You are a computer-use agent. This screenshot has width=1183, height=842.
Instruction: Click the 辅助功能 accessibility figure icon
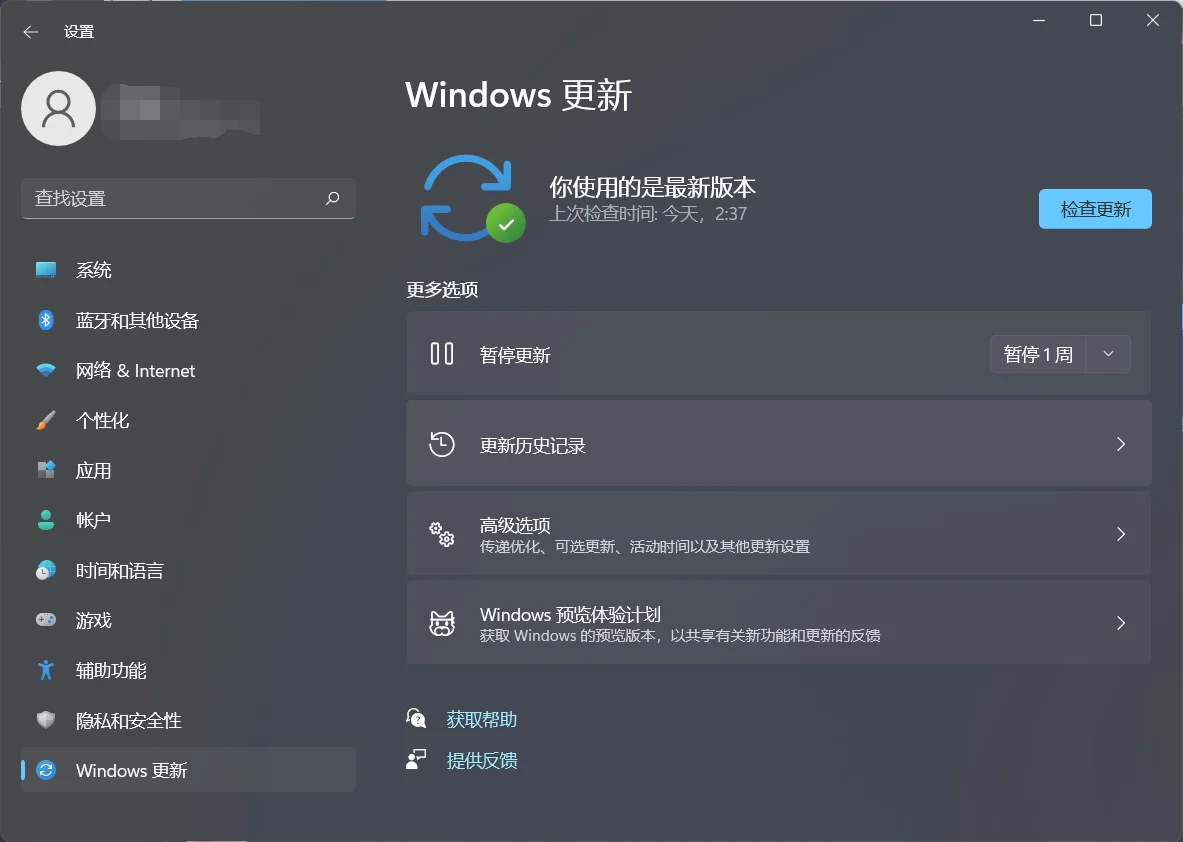46,670
